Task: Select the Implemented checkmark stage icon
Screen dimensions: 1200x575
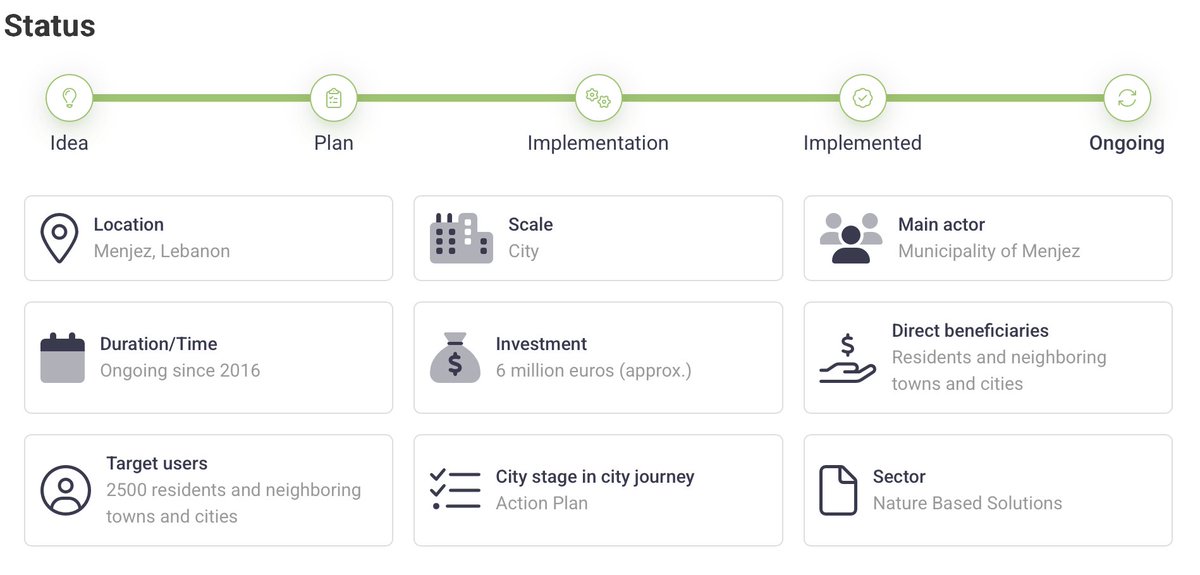Action: point(862,98)
